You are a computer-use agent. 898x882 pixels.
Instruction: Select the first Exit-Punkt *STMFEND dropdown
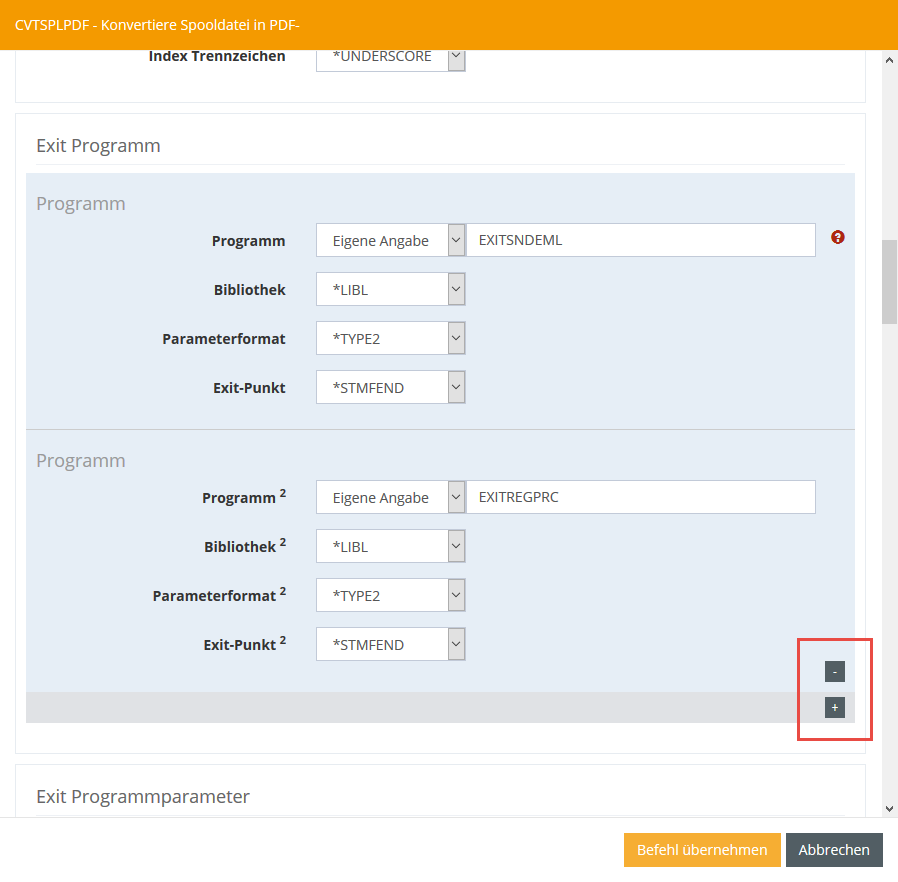coord(391,388)
